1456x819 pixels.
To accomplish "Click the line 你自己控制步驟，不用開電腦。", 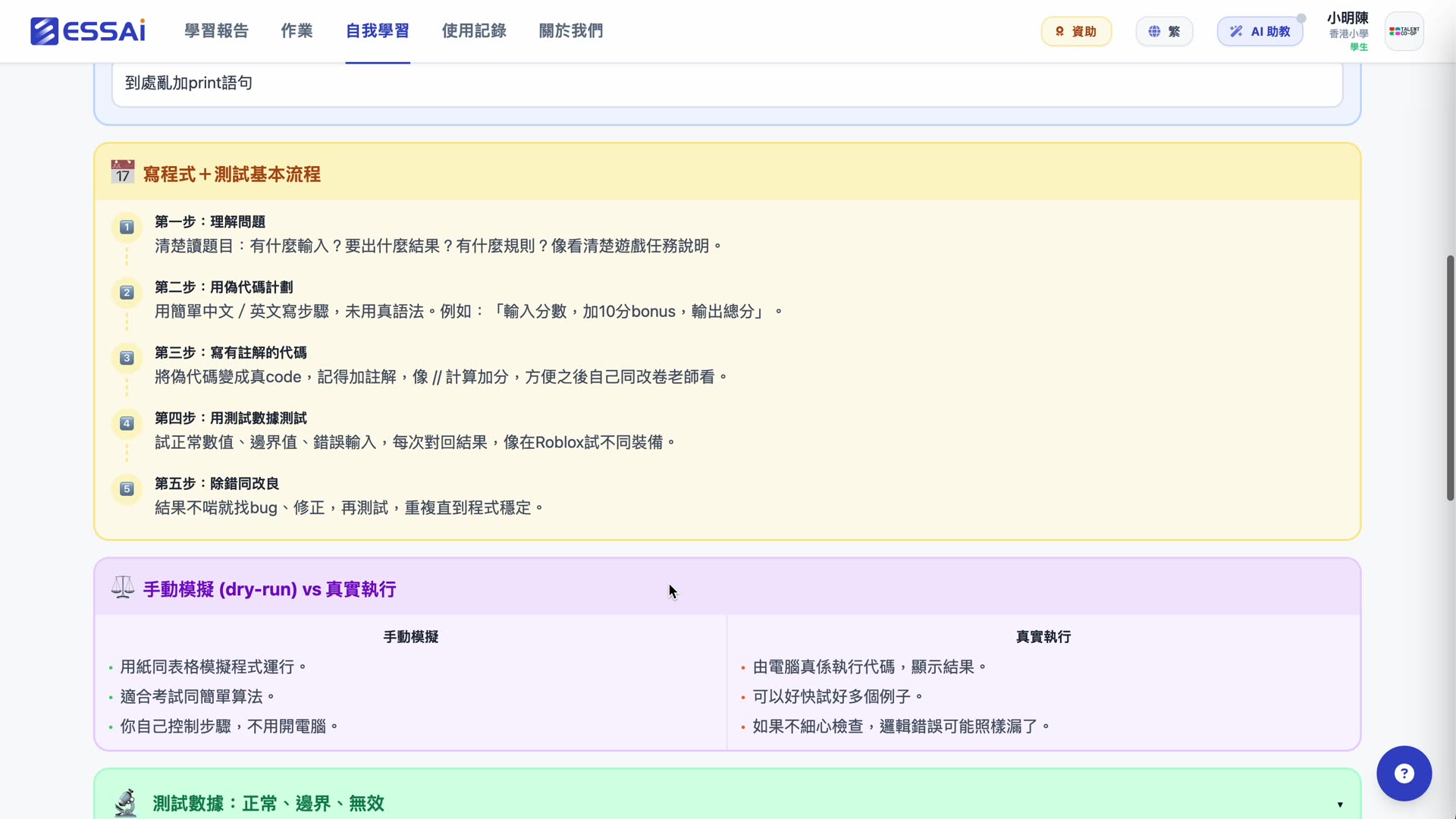I will point(229,726).
